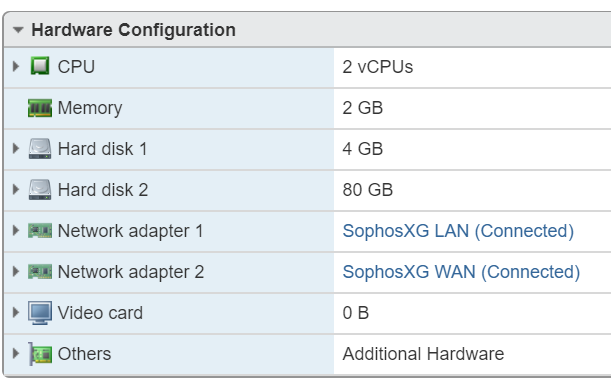Expand Hard disk 1 details arrow
Image resolution: width=611 pixels, height=382 pixels.
16,149
